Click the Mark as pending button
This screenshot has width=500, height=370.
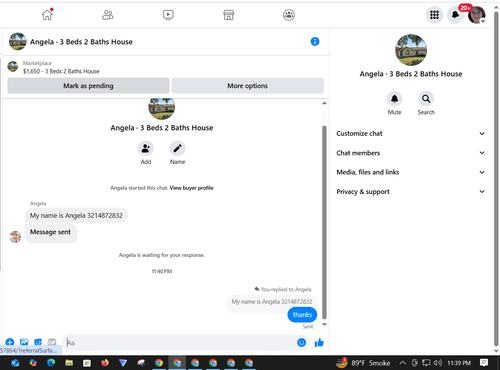88,86
